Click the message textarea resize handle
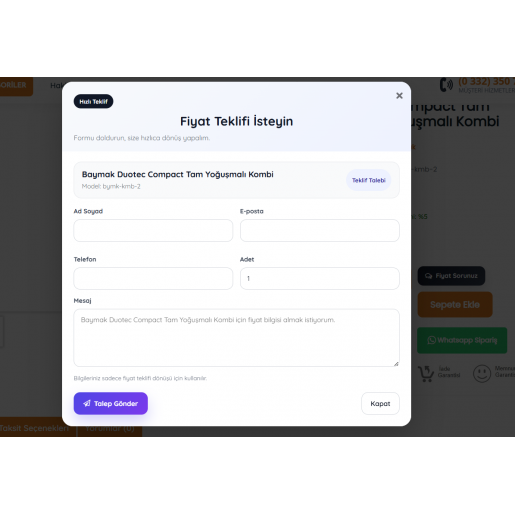 [x=396, y=364]
